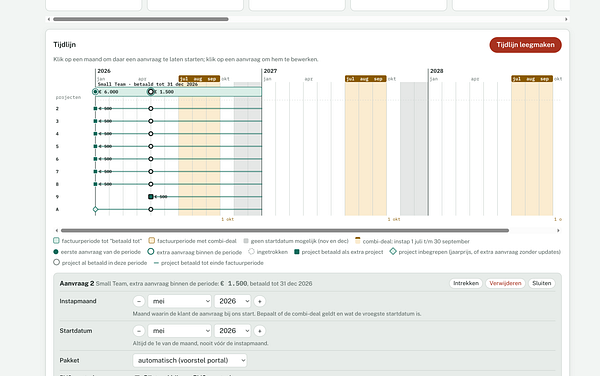Click the "Aanvraag 2" panel heading
Screen dimensions: 600x376
(77, 283)
